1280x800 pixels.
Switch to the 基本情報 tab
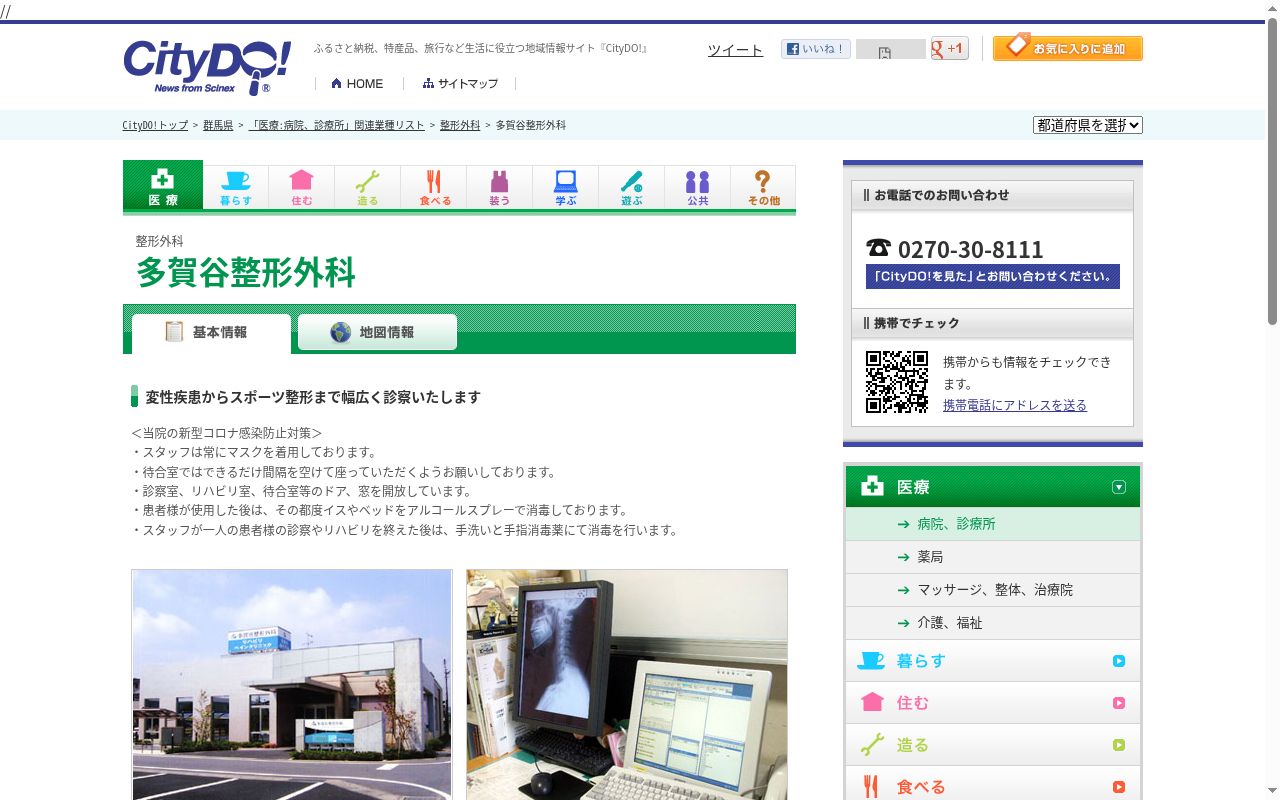tap(211, 333)
